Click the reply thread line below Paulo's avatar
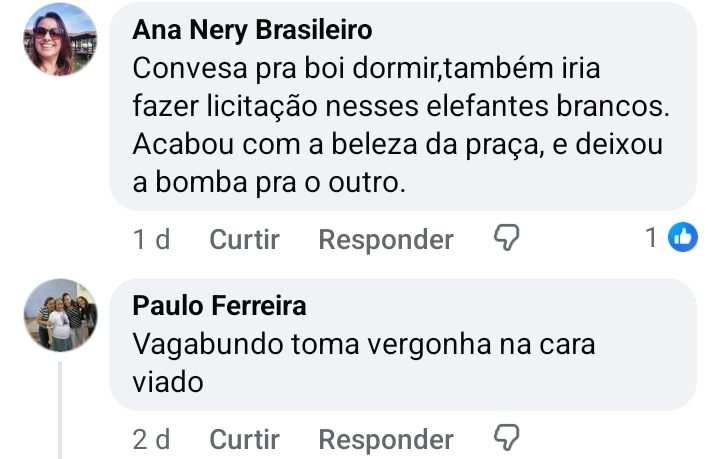This screenshot has width=720, height=459. click(60, 410)
